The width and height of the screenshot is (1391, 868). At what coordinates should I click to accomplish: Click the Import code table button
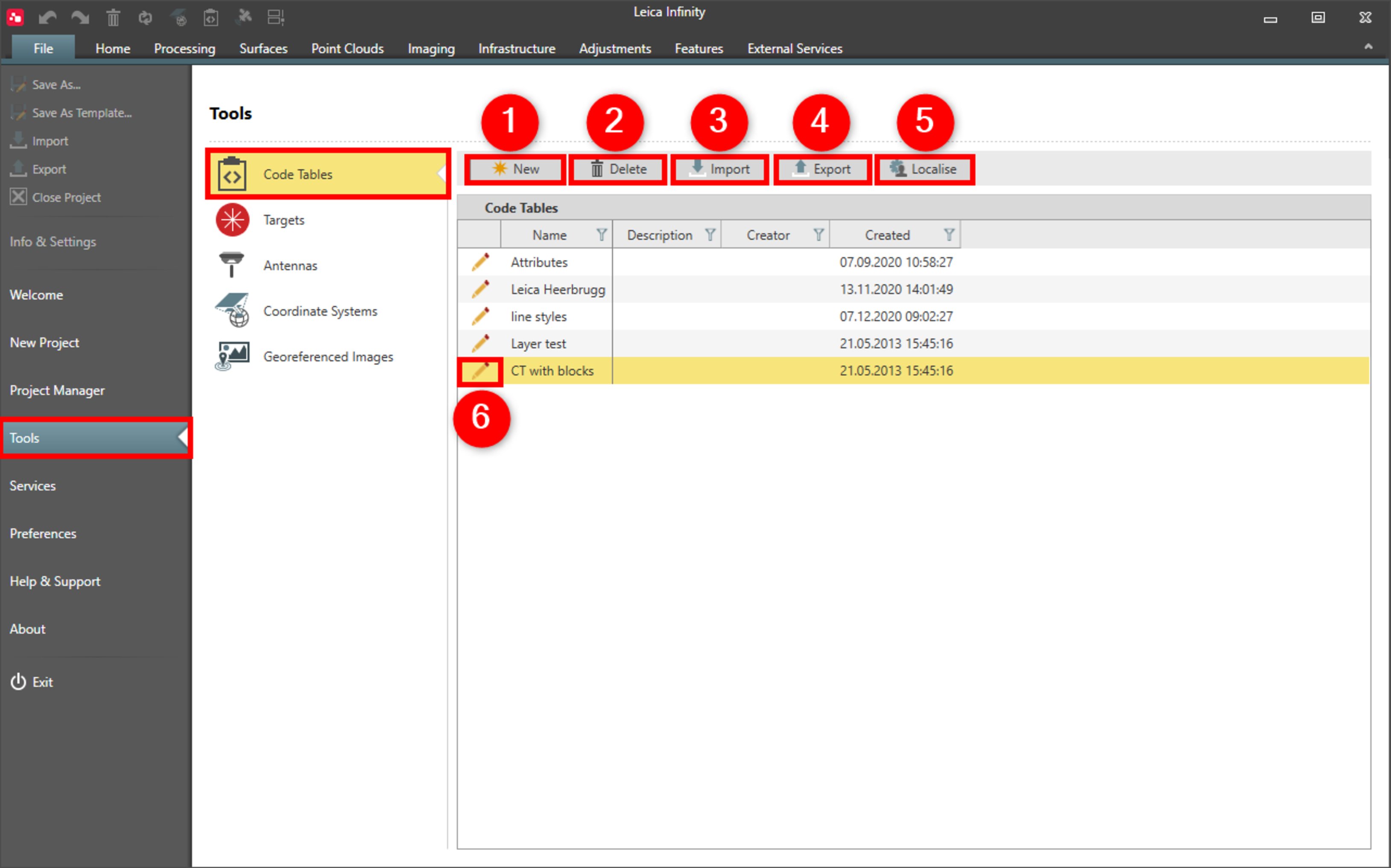tap(719, 170)
